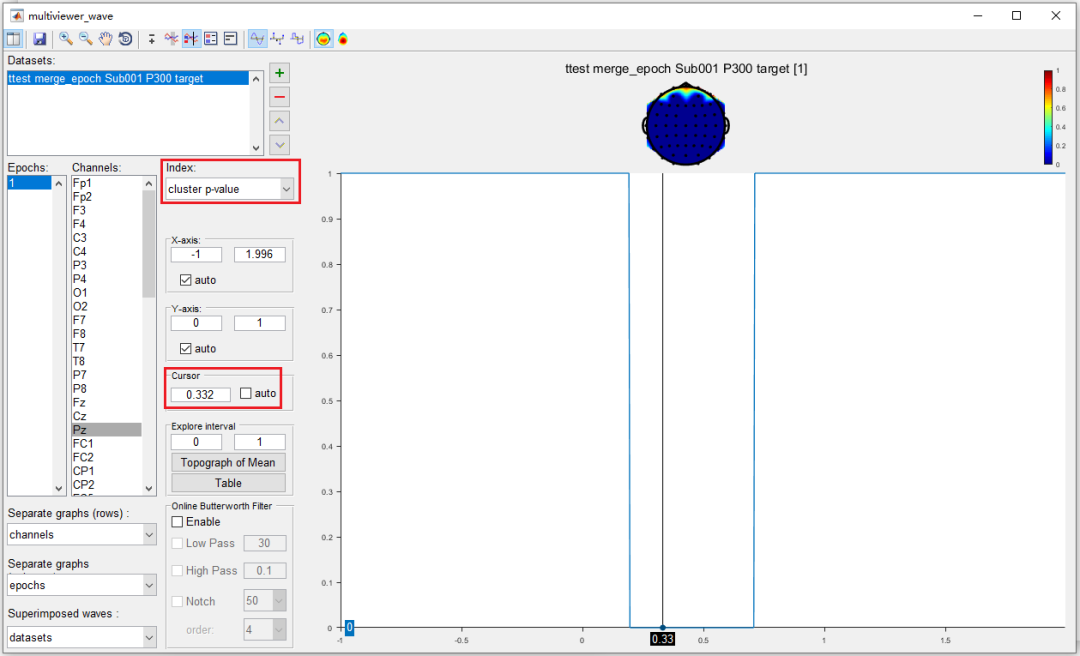Click the Datasets list scroll-up arrow

tap(256, 79)
